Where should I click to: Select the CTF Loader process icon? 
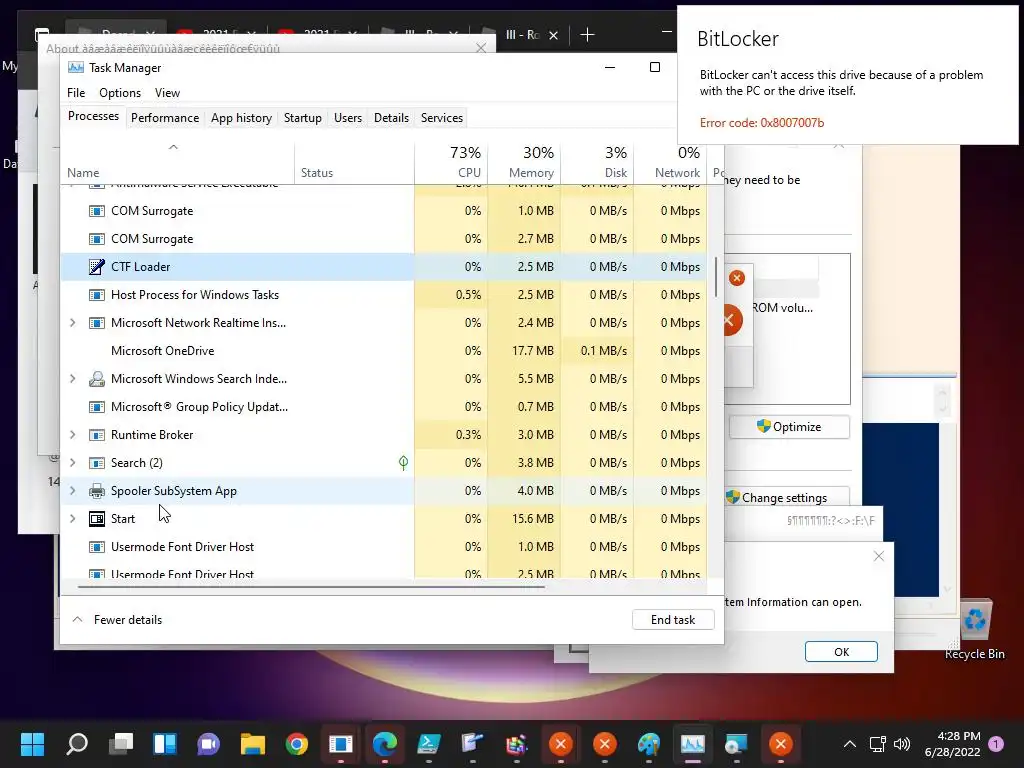97,266
